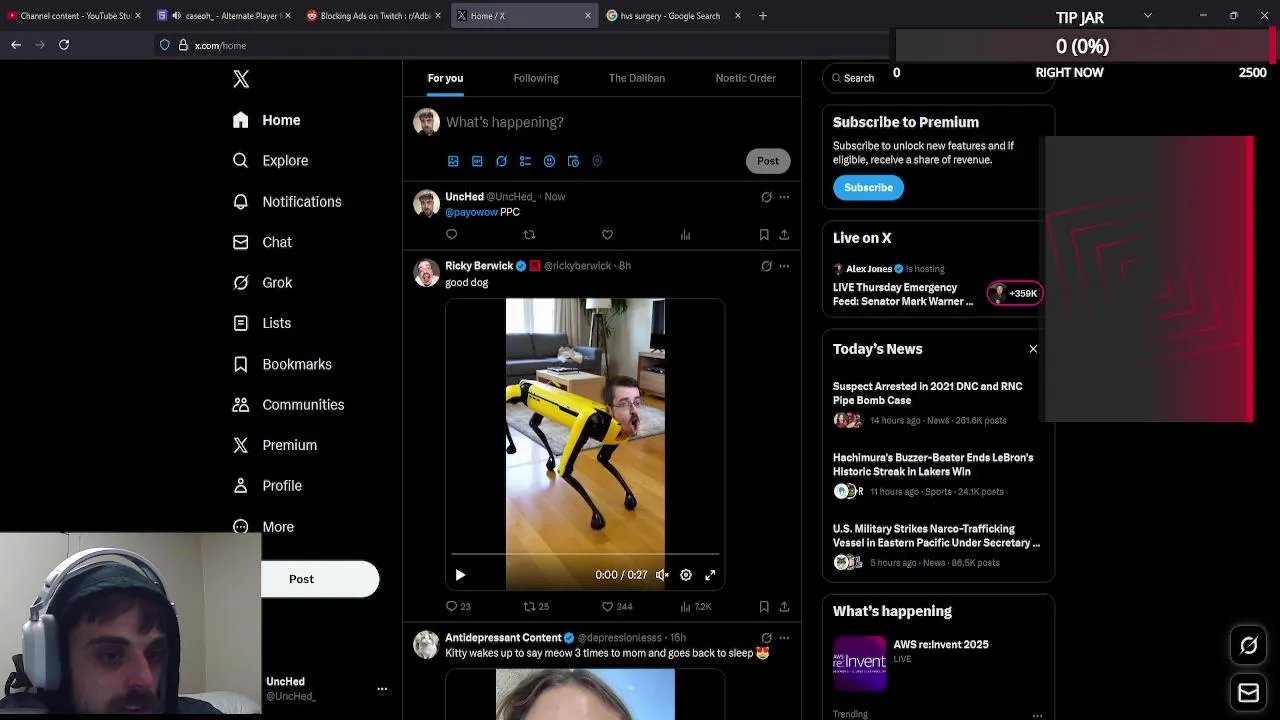Switch to the Following tab

coord(536,78)
